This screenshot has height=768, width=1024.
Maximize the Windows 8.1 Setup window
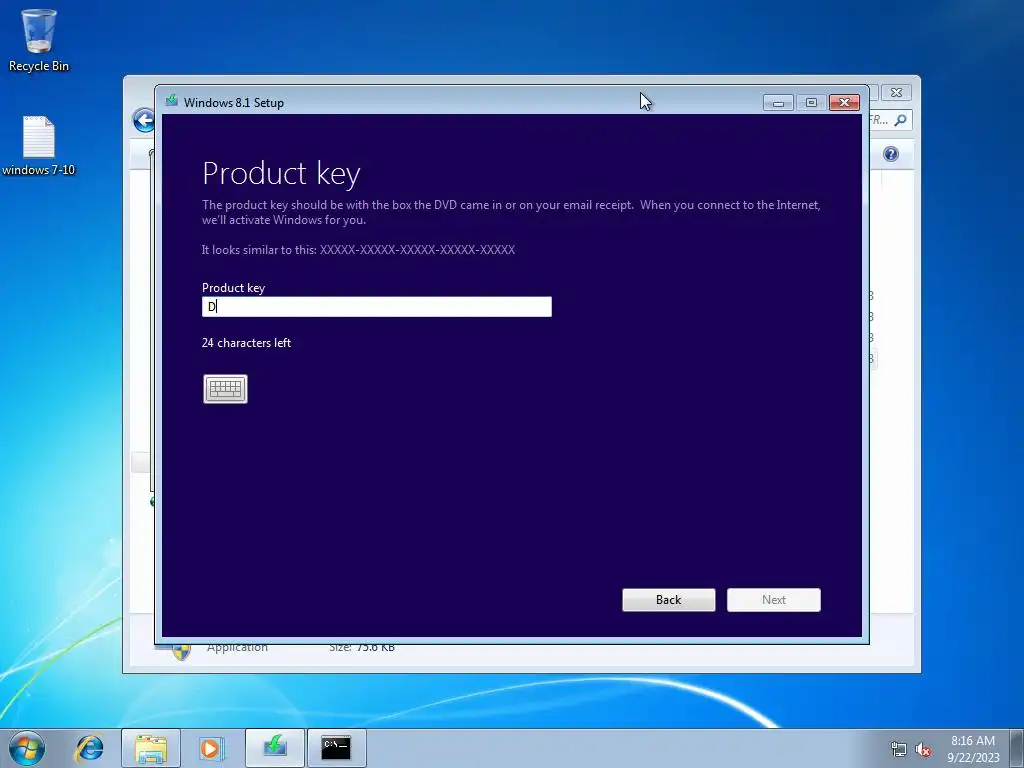(811, 103)
